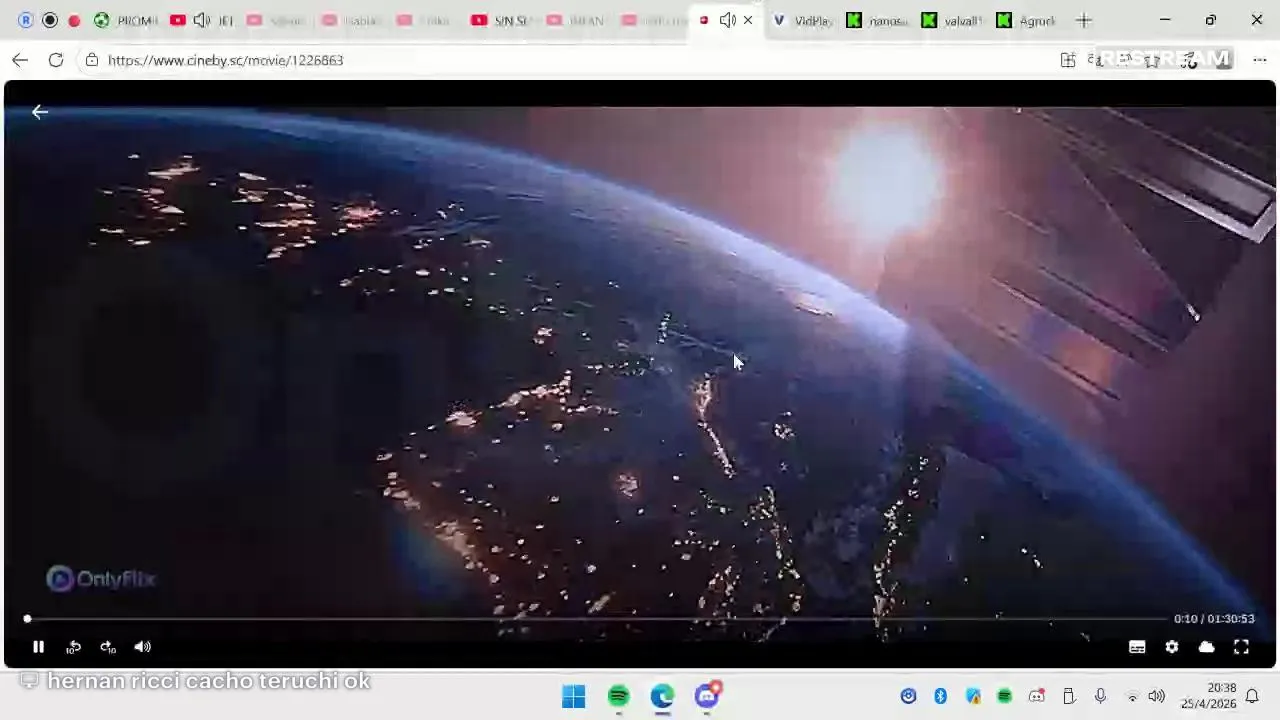Close the current playing tab
Viewport: 1280px width, 720px height.
748,20
